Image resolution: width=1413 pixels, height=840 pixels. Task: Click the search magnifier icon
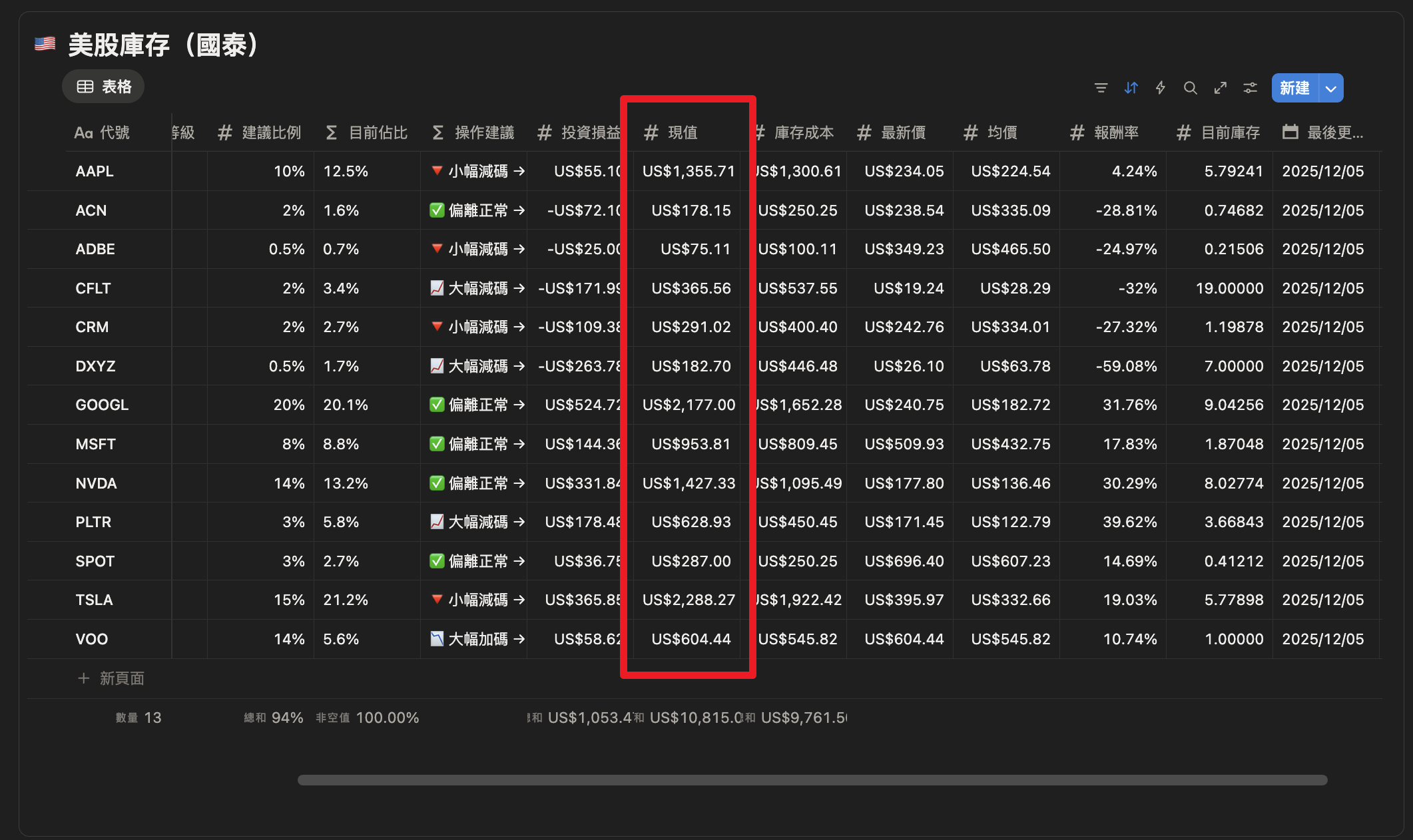coord(1190,88)
